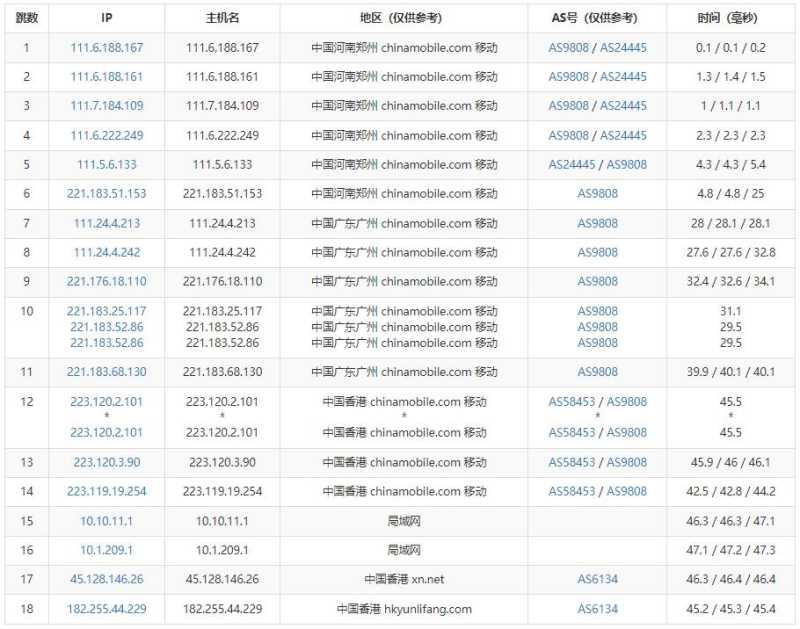
Task: Select region text 中国香港 xn.net
Action: (404, 579)
